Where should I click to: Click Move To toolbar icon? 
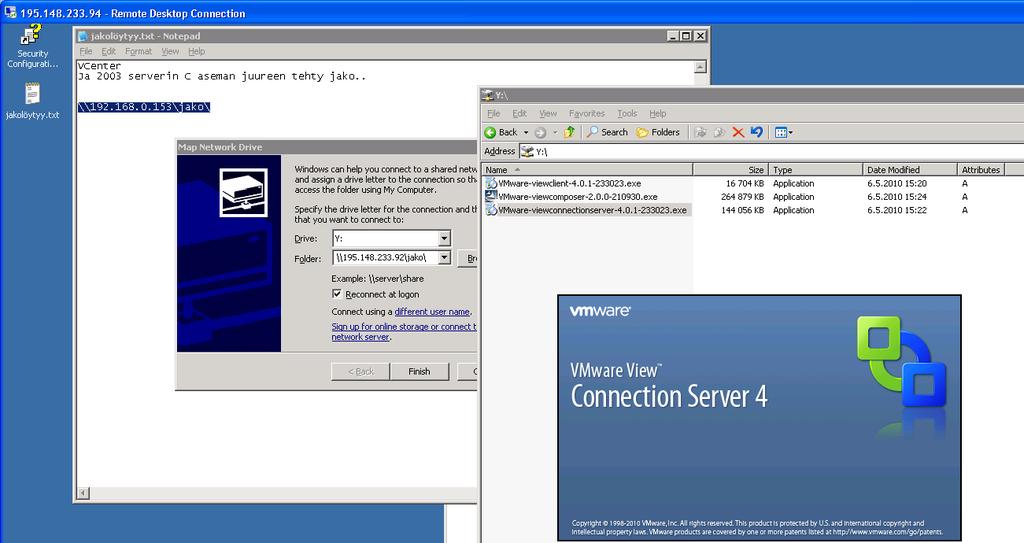coord(701,132)
